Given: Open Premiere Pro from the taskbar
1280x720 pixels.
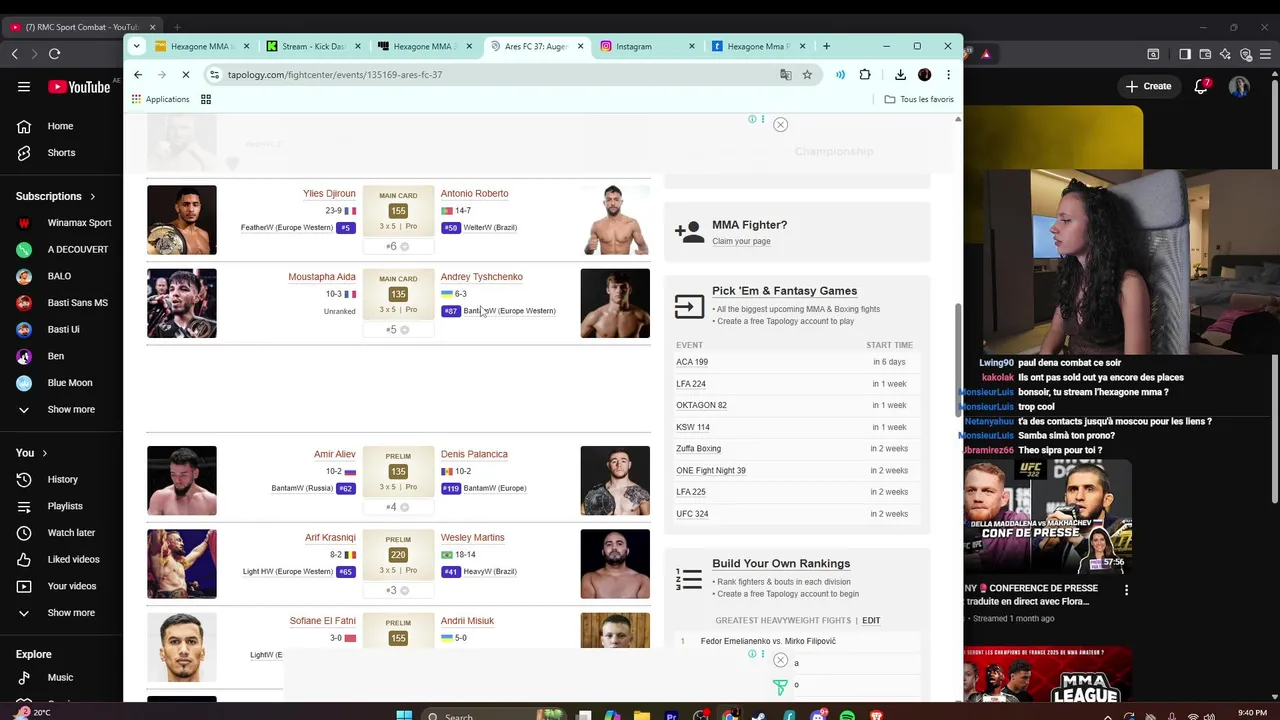Looking at the screenshot, I should click(672, 716).
